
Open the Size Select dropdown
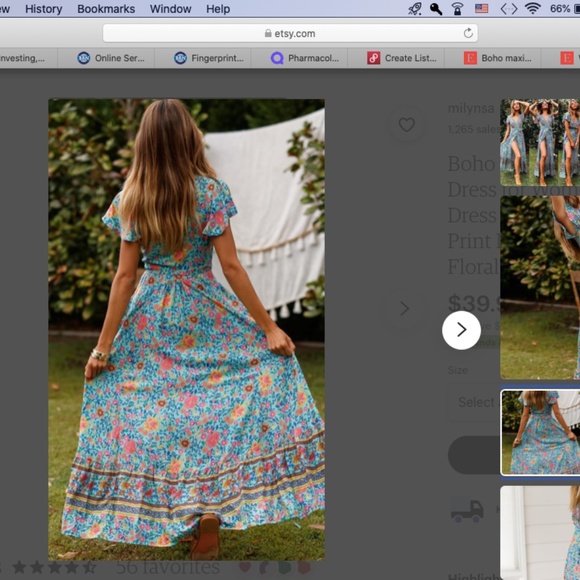pyautogui.click(x=474, y=402)
